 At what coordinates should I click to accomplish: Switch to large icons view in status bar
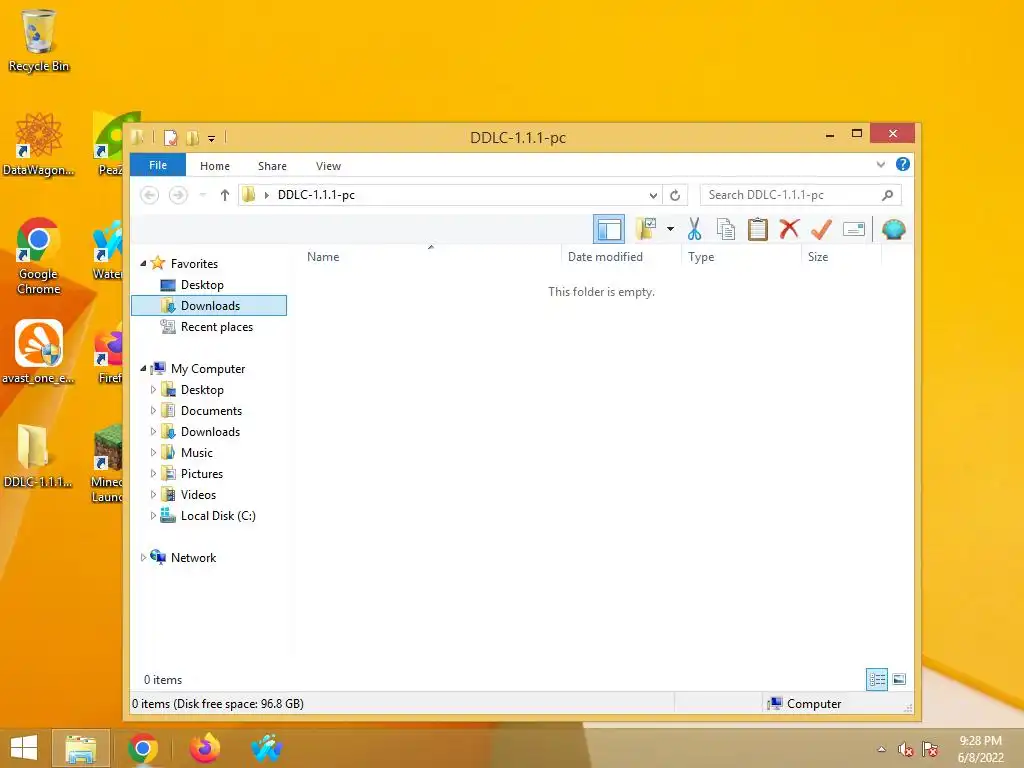(x=899, y=680)
